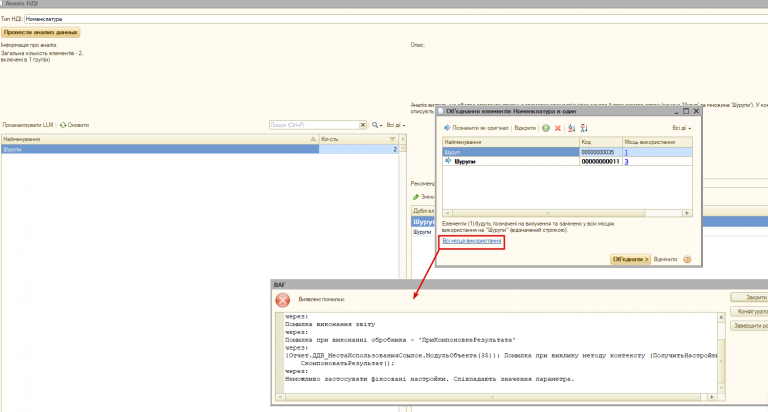
Task: Click the red error icon in BAF window
Action: [x=283, y=300]
